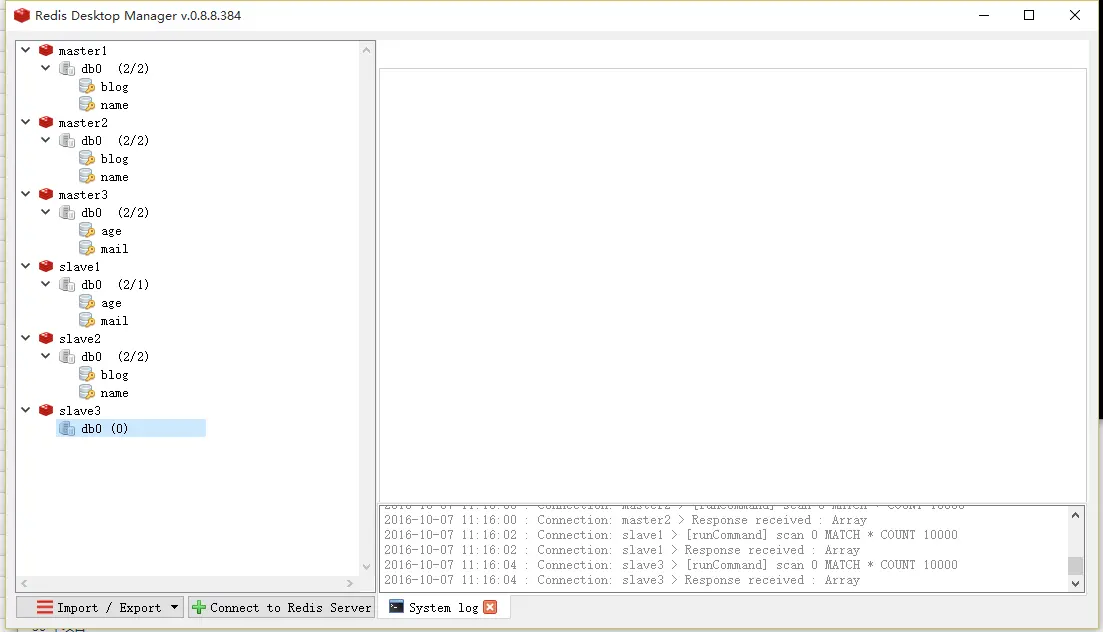This screenshot has width=1103, height=632.
Task: Click the master1 server cube icon
Action: (46, 50)
